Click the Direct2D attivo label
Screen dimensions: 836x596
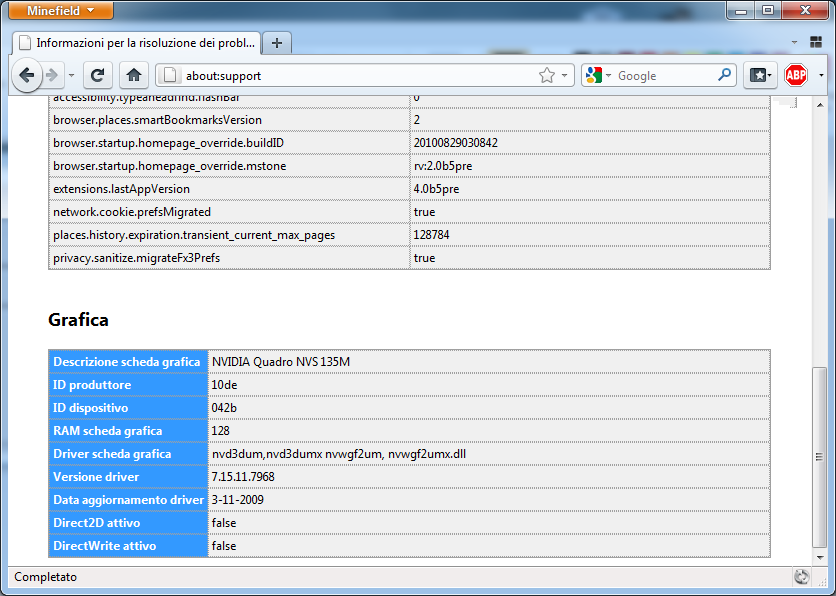pyautogui.click(x=97, y=522)
